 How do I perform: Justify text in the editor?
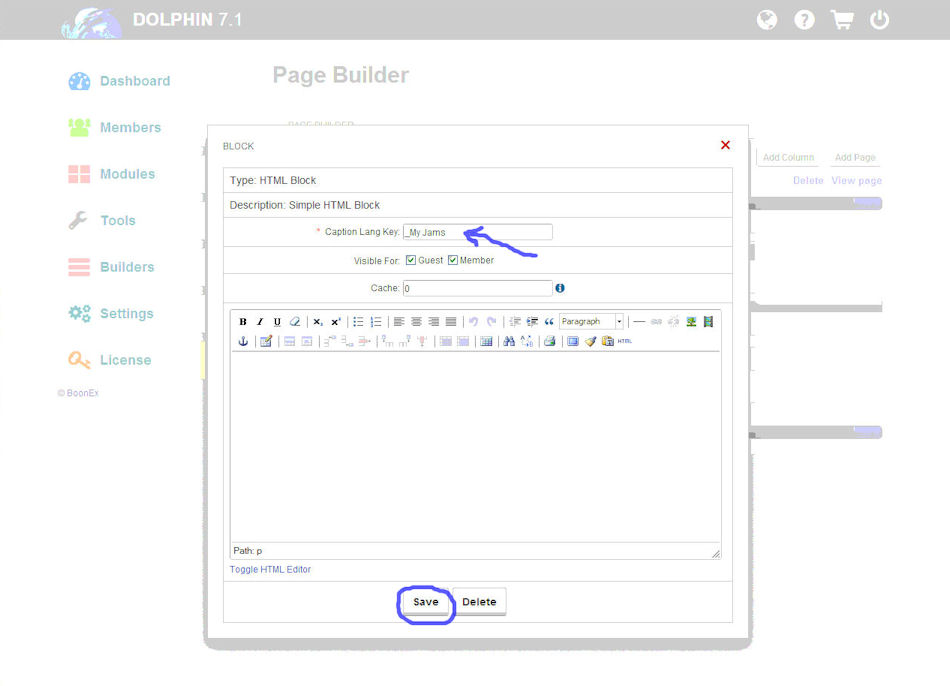point(451,322)
